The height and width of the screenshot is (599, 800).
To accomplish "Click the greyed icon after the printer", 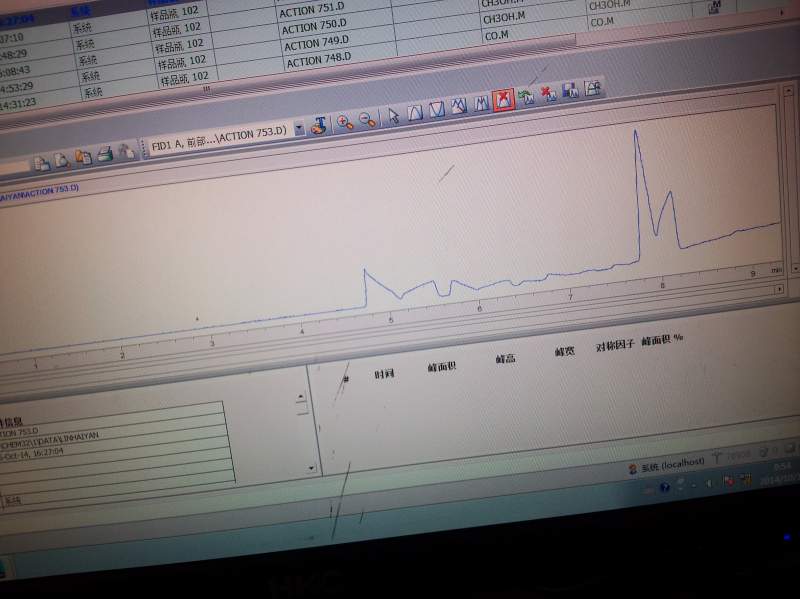I will (x=126, y=151).
